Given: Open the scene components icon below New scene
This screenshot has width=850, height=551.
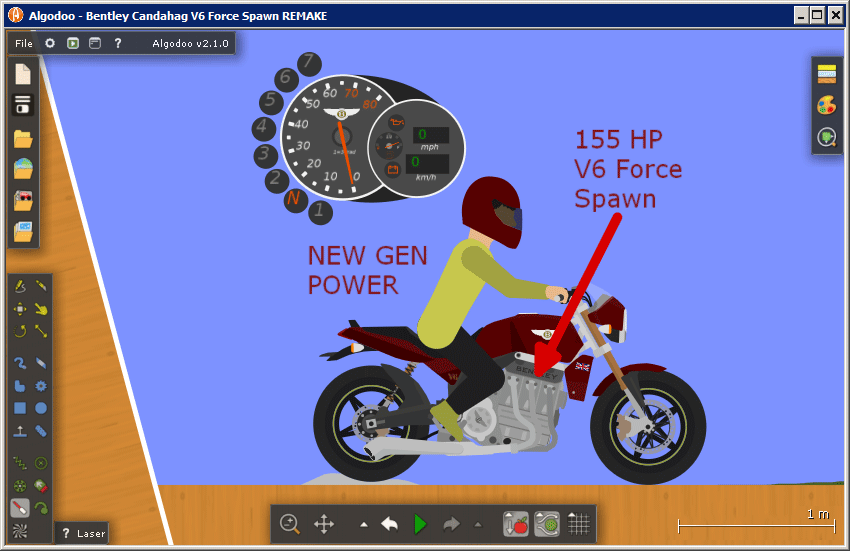Looking at the screenshot, I should coord(23,105).
